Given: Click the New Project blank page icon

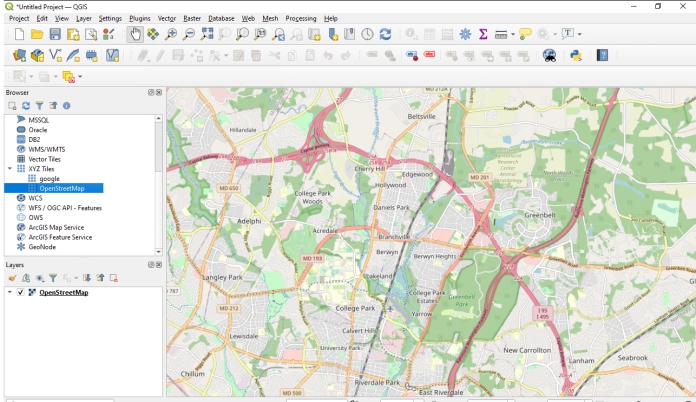Looking at the screenshot, I should 19,34.
